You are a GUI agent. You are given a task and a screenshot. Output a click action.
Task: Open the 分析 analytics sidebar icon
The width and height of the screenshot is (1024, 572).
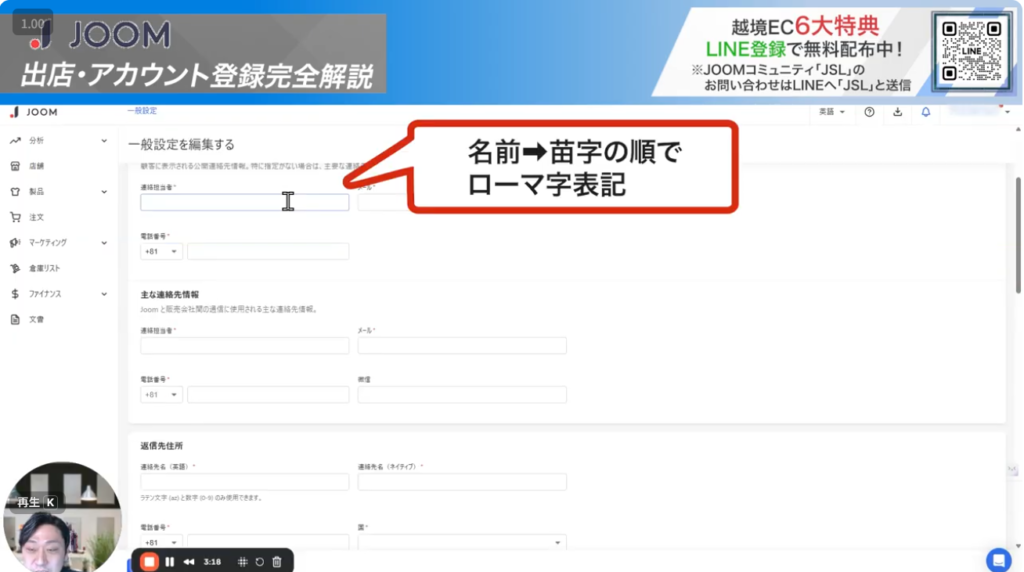click(x=15, y=141)
